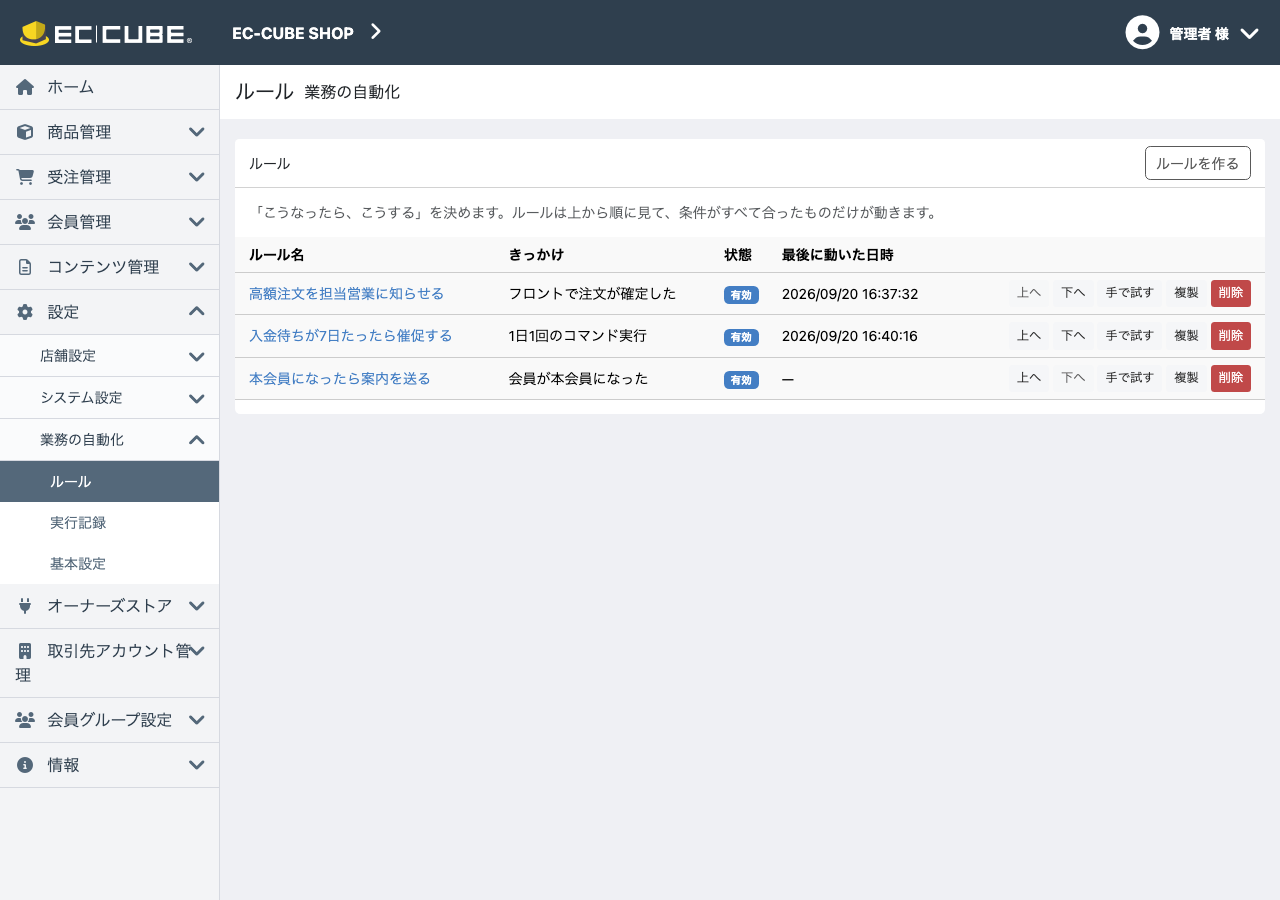This screenshot has height=900, width=1280.
Task: Collapse the 業務の自動化 submenu chevron
Action: [x=197, y=440]
